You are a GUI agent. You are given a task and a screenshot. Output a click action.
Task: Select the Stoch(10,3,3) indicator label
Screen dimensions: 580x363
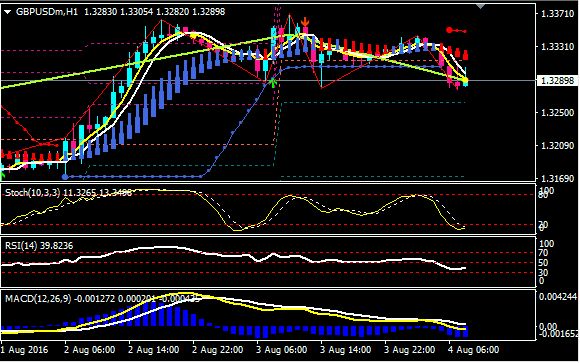(32, 192)
